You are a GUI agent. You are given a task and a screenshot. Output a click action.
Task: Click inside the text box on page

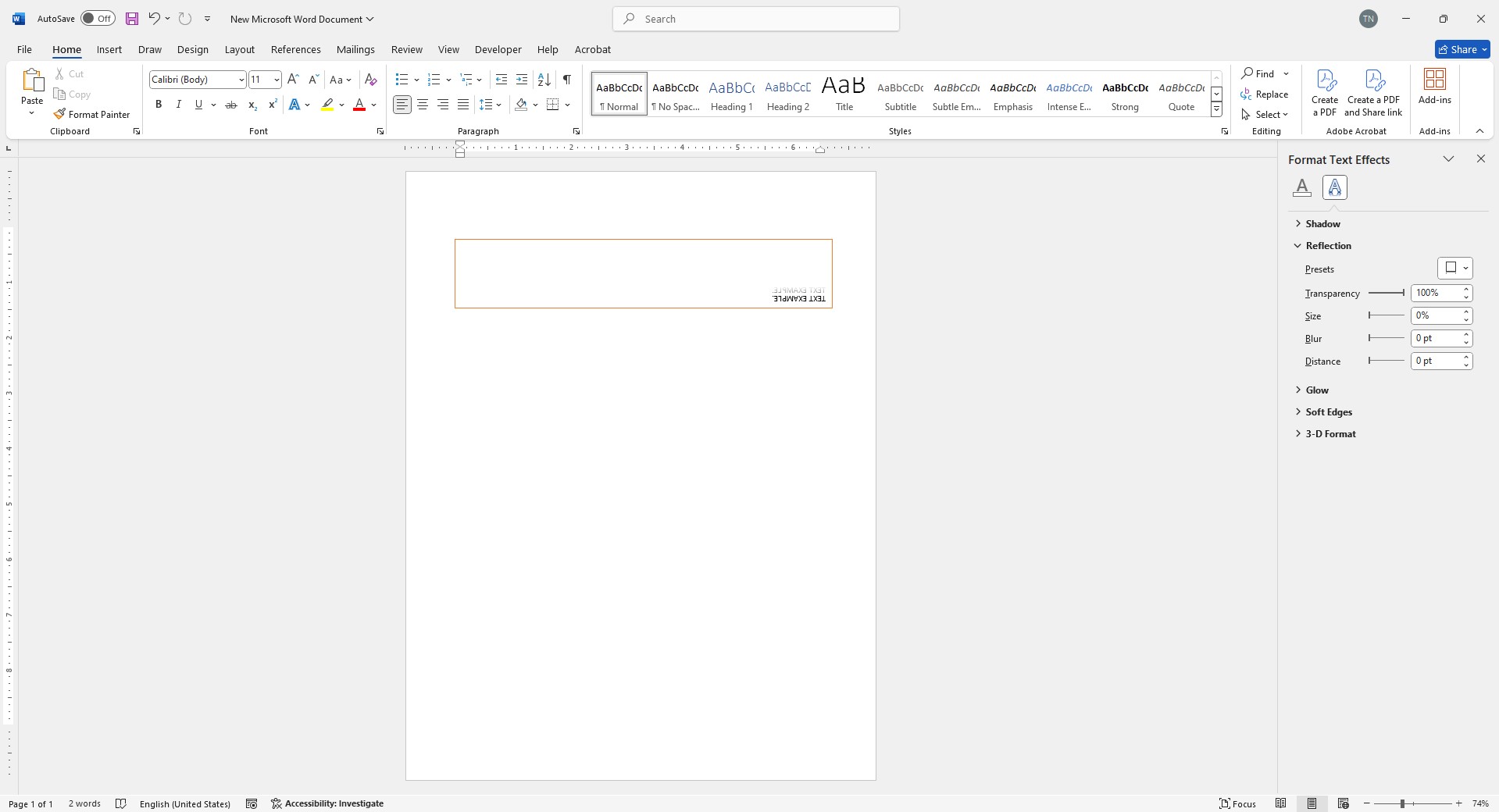point(644,273)
